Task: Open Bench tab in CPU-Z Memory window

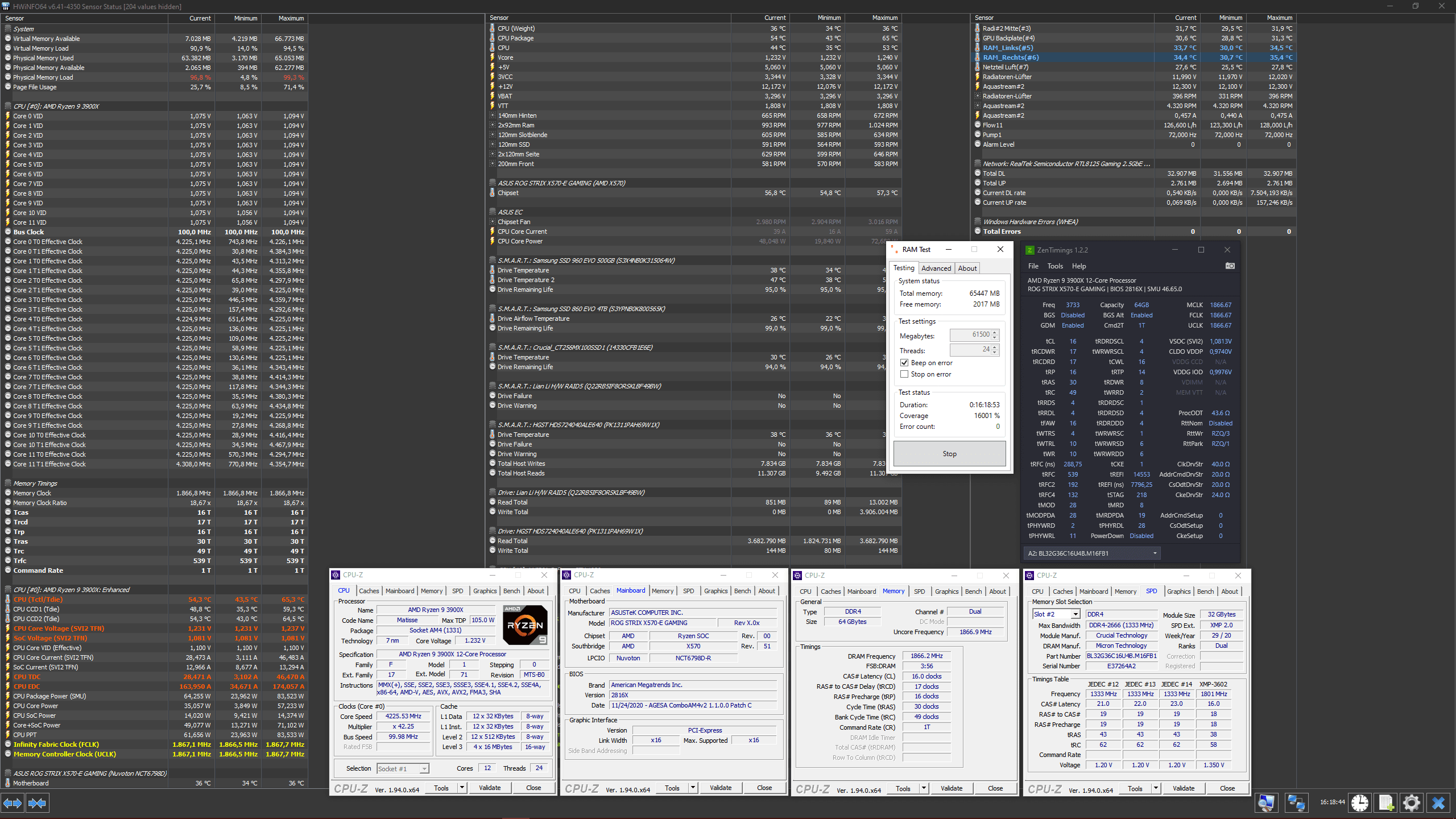Action: click(x=973, y=591)
